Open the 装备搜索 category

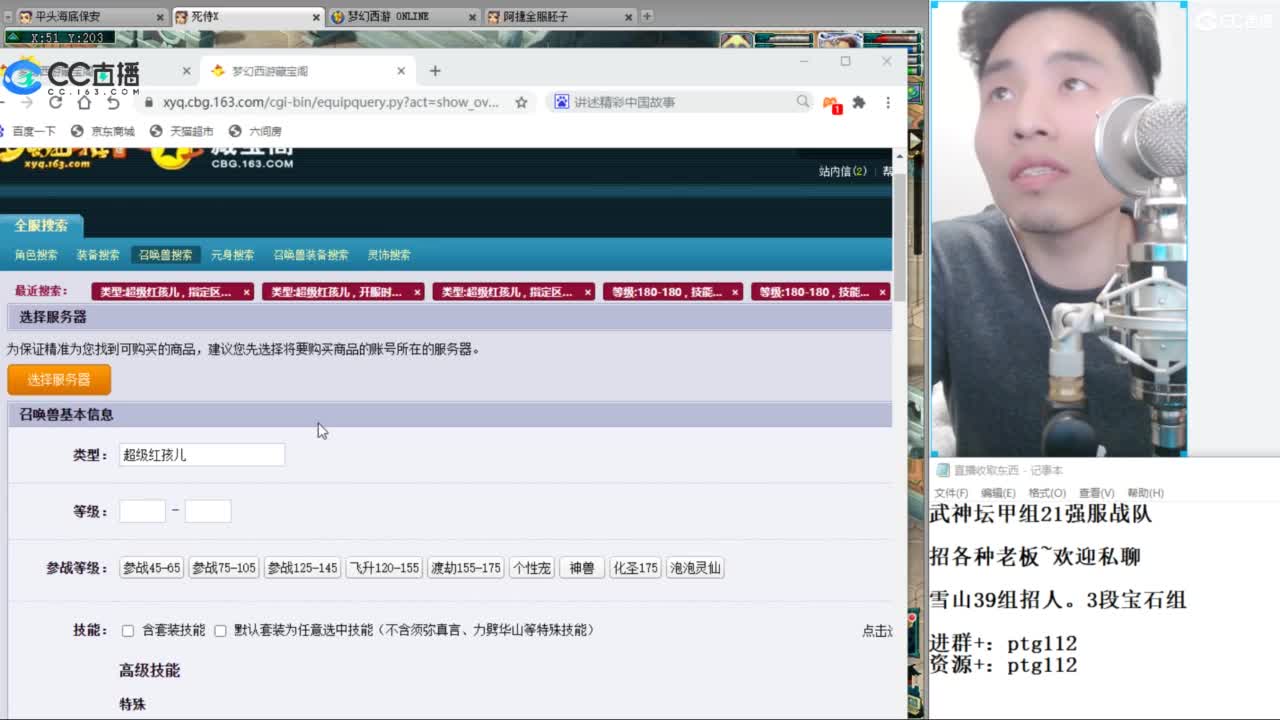click(98, 255)
